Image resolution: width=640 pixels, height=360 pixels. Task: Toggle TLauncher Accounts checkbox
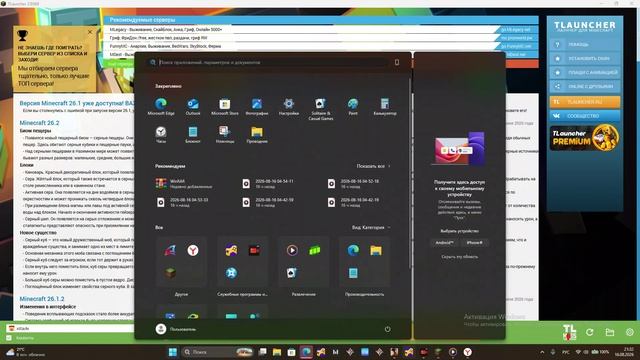click(9, 338)
